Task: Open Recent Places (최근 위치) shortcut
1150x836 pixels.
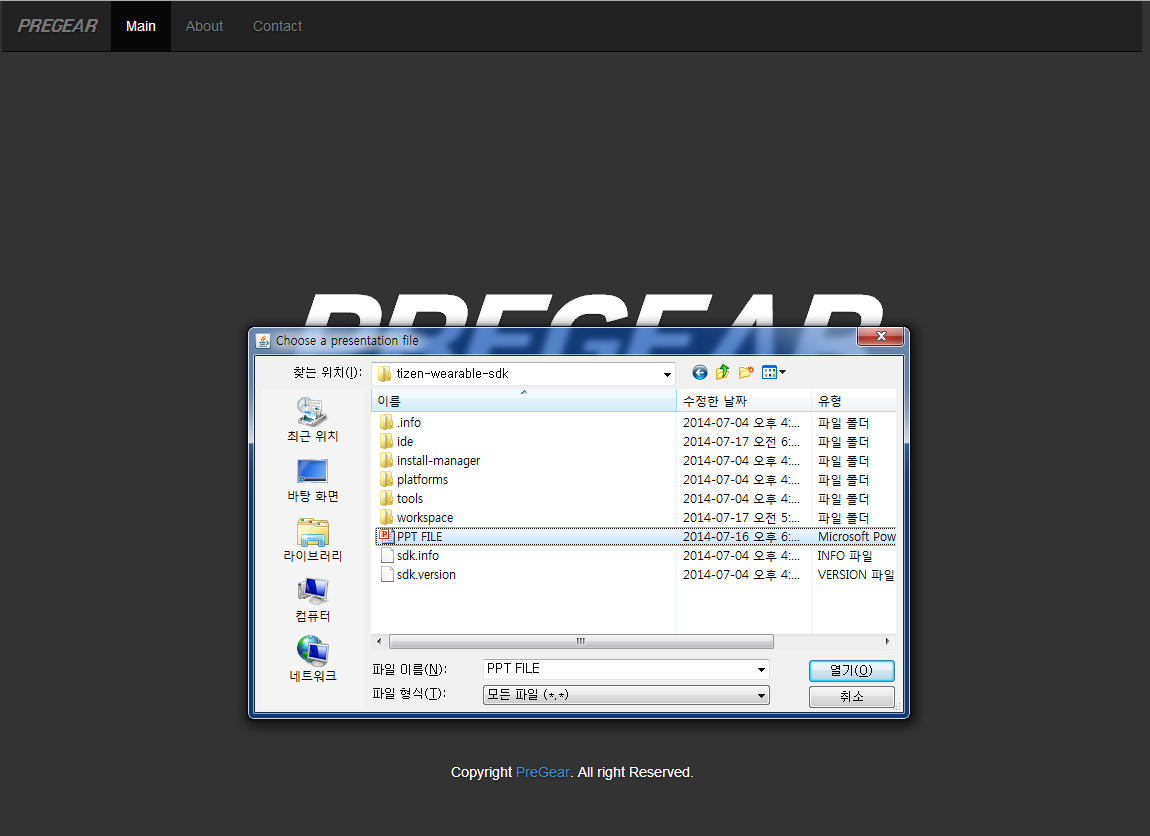Action: point(312,420)
